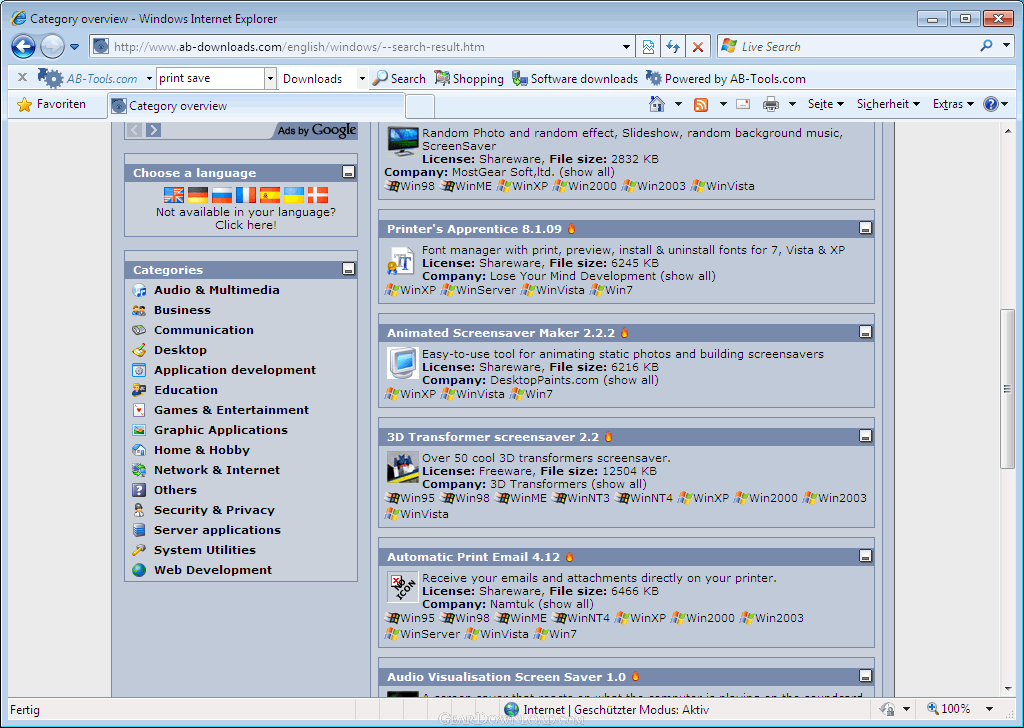Click the vertical scrollbar thumb

[1007, 389]
